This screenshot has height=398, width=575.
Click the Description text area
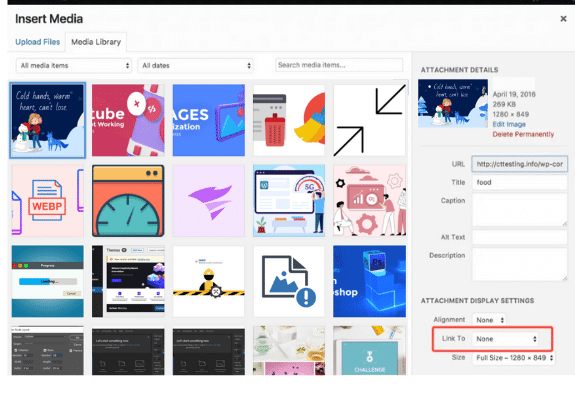(x=520, y=264)
